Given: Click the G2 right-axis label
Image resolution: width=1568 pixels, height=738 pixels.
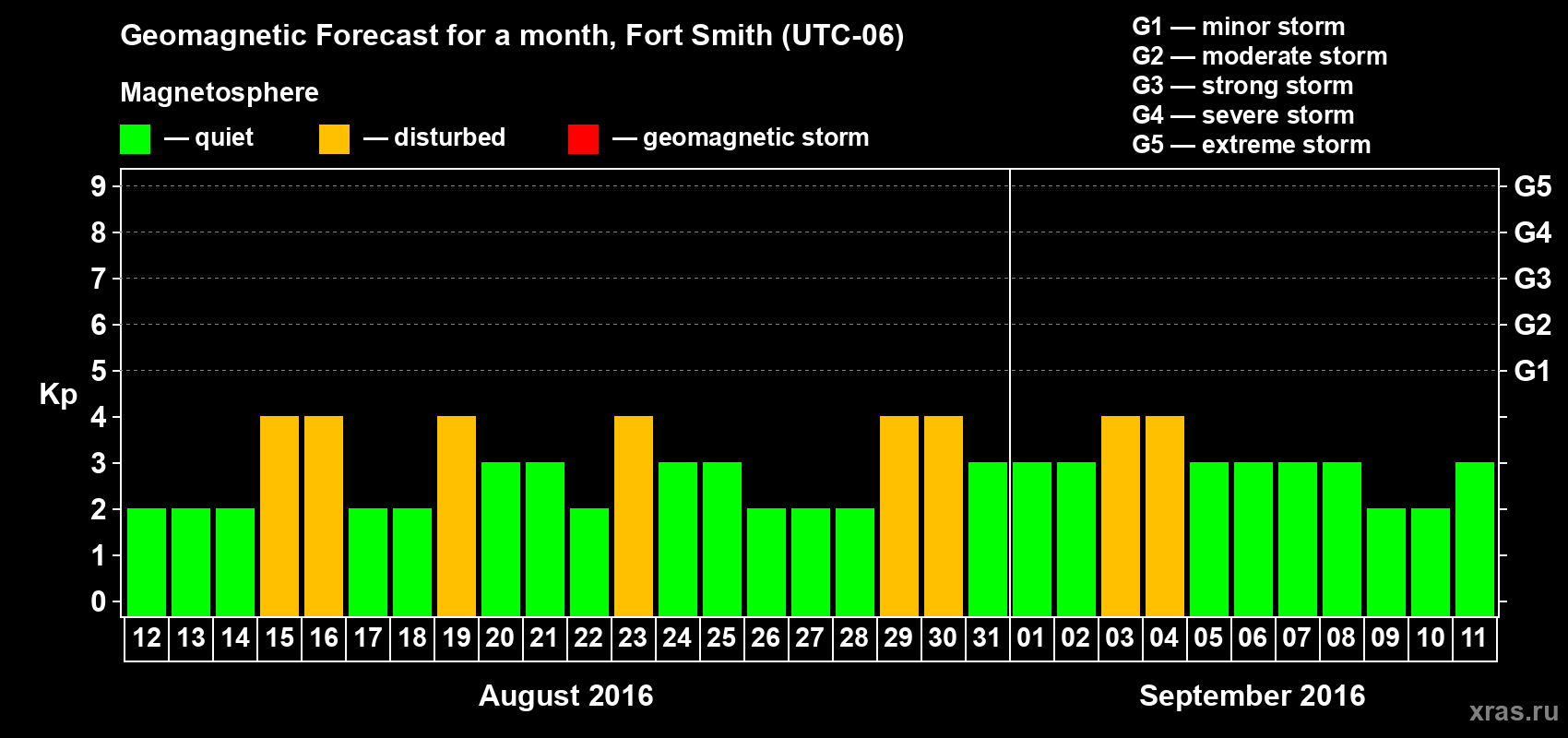Looking at the screenshot, I should pos(1532,325).
